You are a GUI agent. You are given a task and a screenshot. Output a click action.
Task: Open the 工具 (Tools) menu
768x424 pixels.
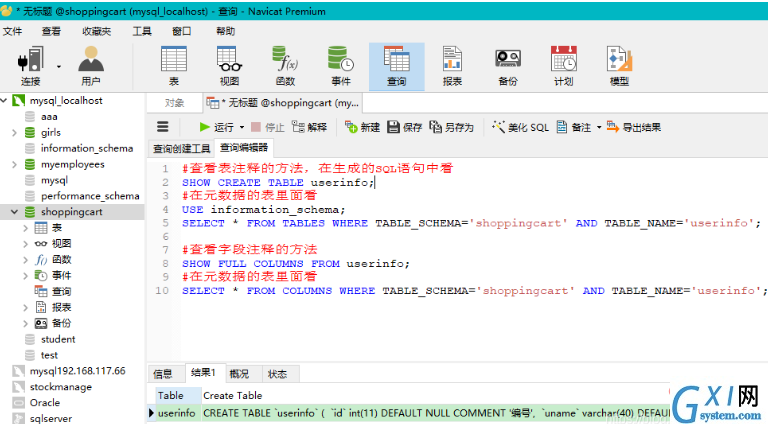[x=142, y=31]
